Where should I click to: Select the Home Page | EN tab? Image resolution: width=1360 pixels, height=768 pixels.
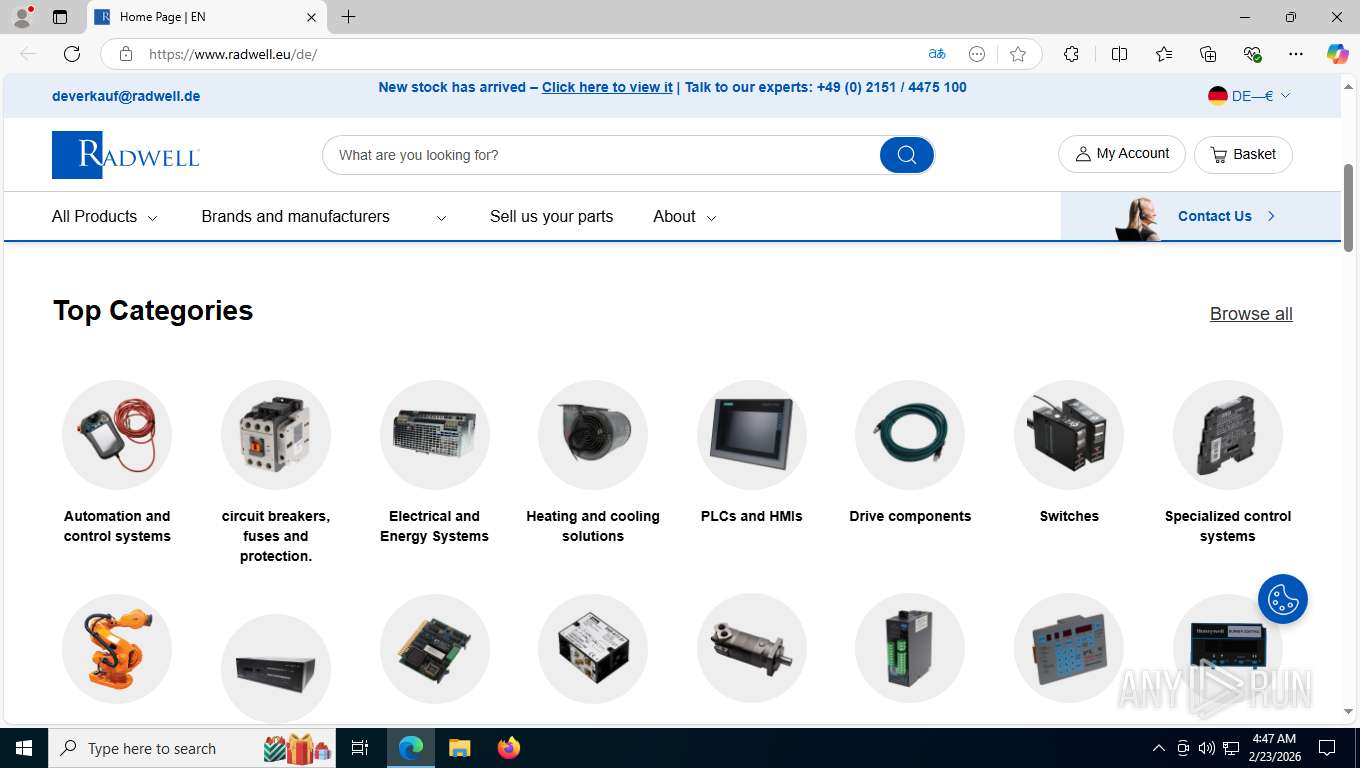tap(207, 17)
